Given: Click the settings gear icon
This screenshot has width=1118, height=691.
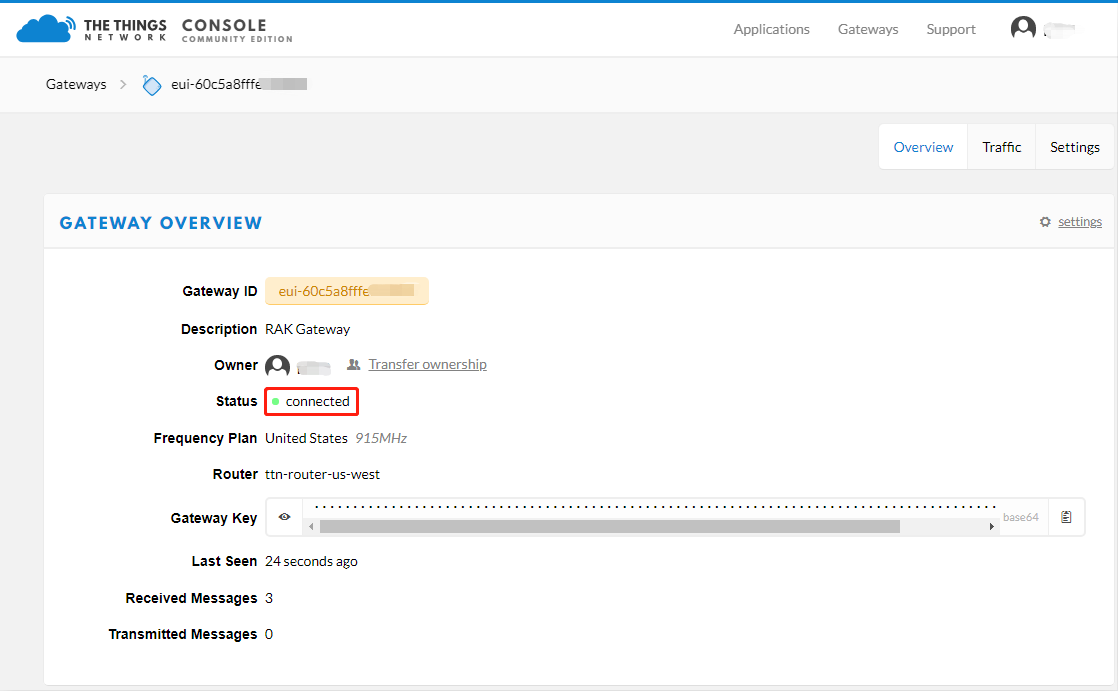Looking at the screenshot, I should pos(1045,222).
